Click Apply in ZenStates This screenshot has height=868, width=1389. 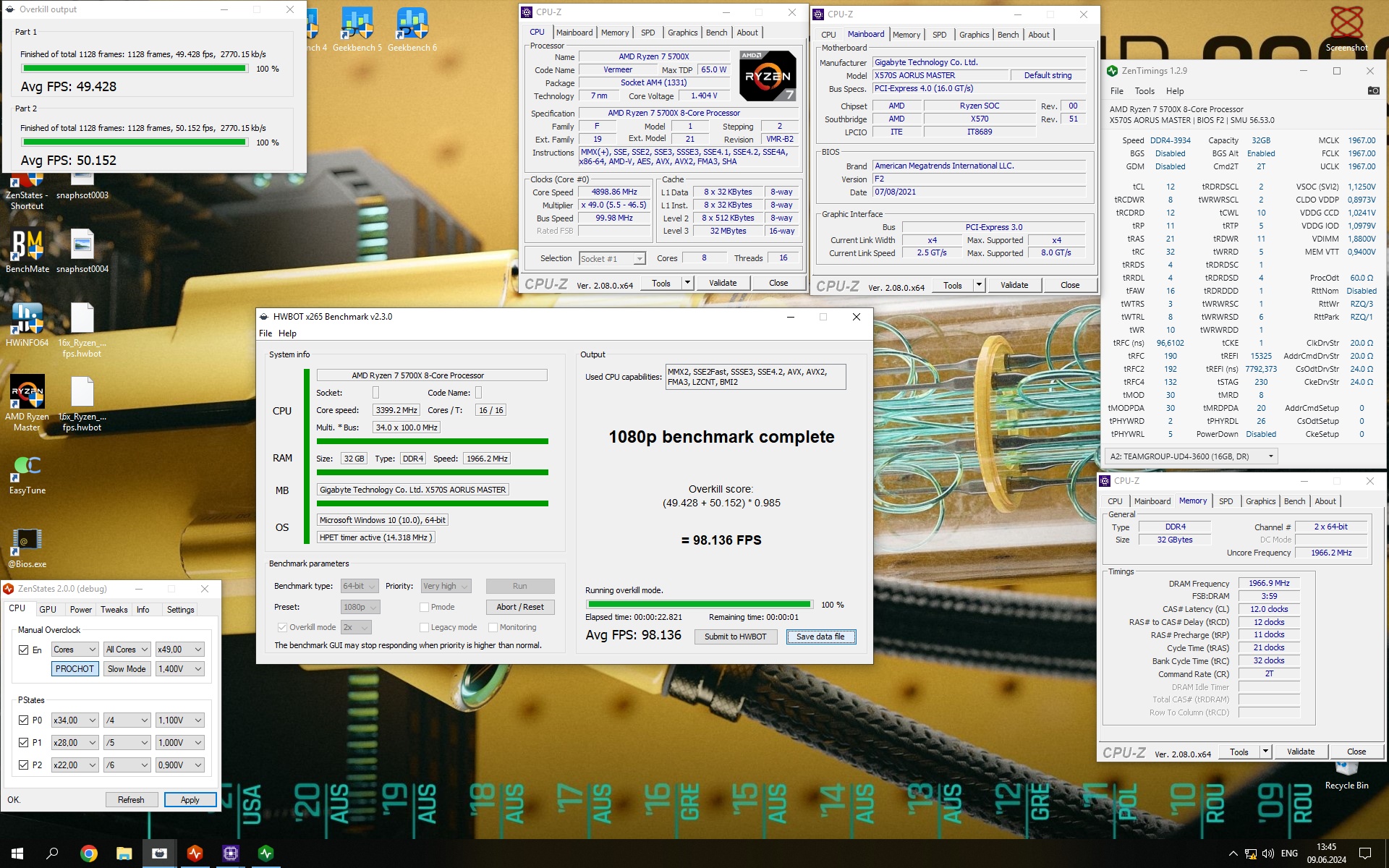coord(190,800)
